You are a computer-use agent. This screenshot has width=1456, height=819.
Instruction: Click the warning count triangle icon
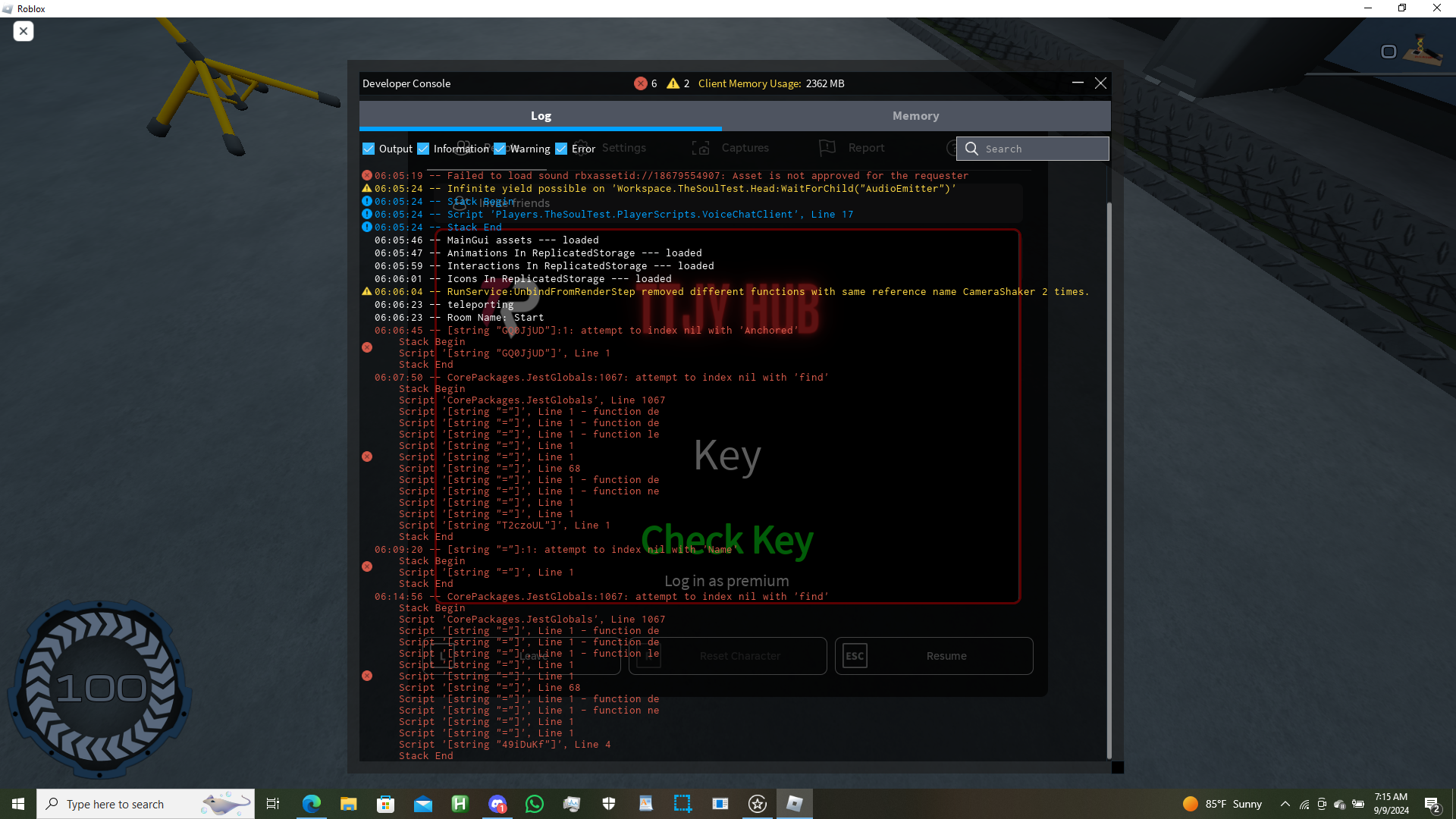(x=673, y=83)
